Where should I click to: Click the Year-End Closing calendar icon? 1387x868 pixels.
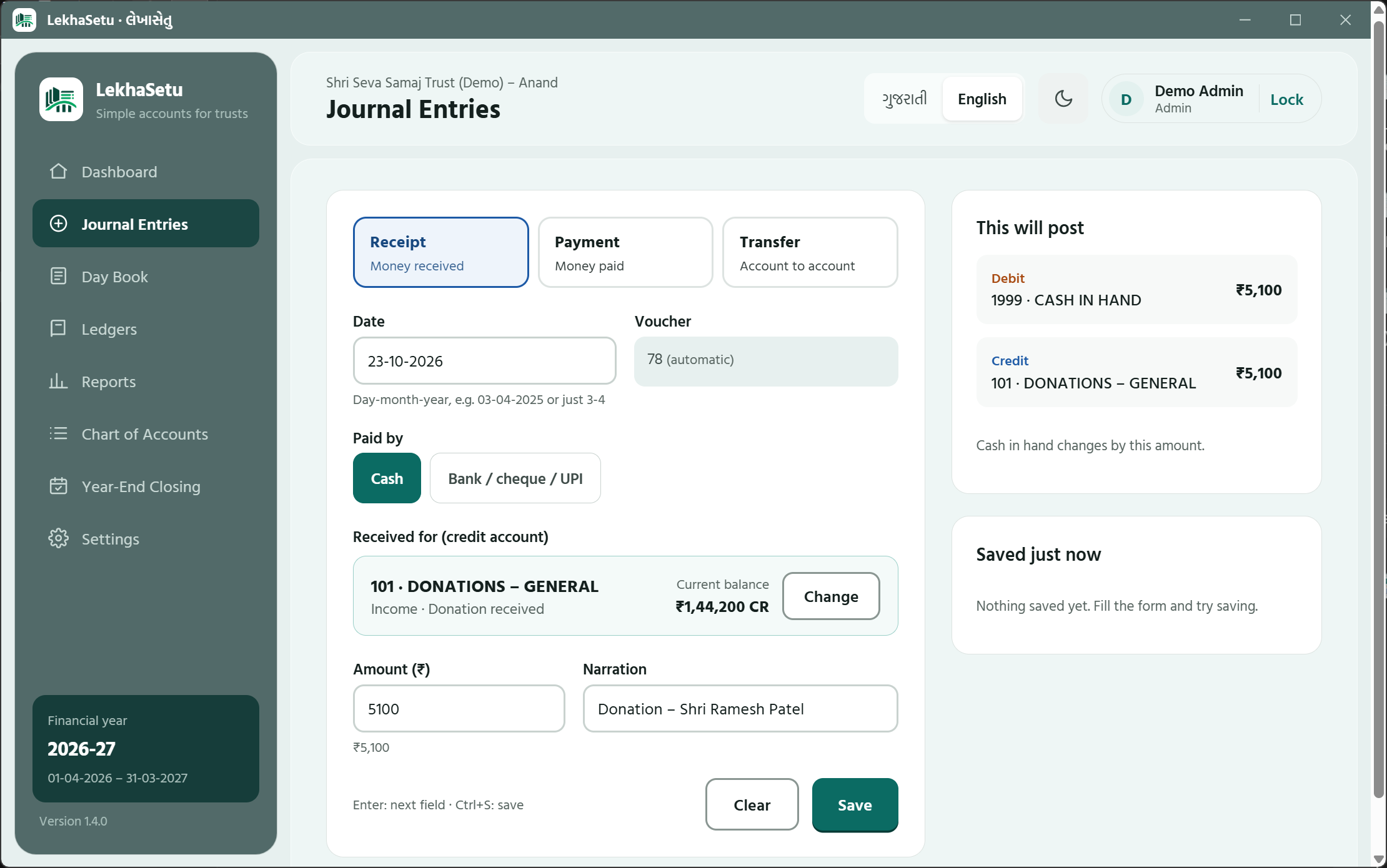58,486
